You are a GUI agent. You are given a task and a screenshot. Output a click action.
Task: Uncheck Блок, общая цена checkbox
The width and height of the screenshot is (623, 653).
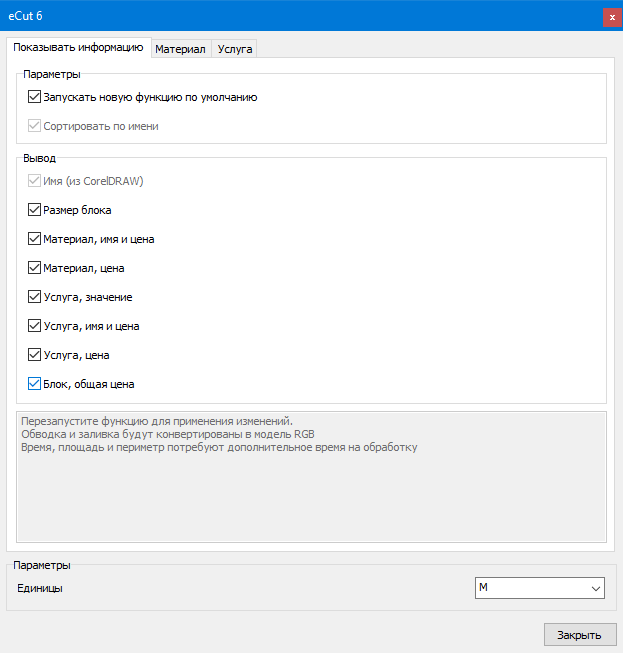coord(36,383)
